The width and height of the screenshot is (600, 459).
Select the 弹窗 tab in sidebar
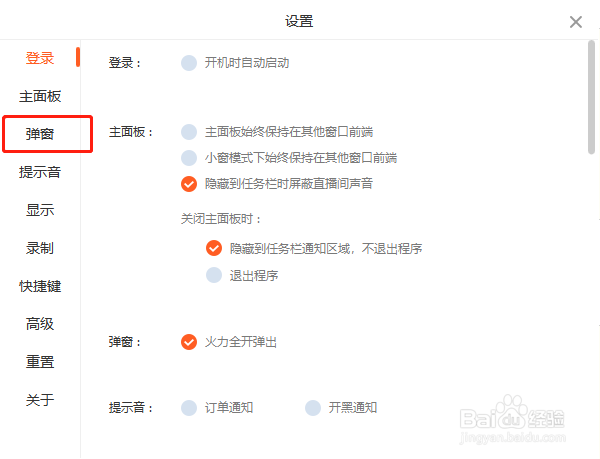pyautogui.click(x=40, y=134)
